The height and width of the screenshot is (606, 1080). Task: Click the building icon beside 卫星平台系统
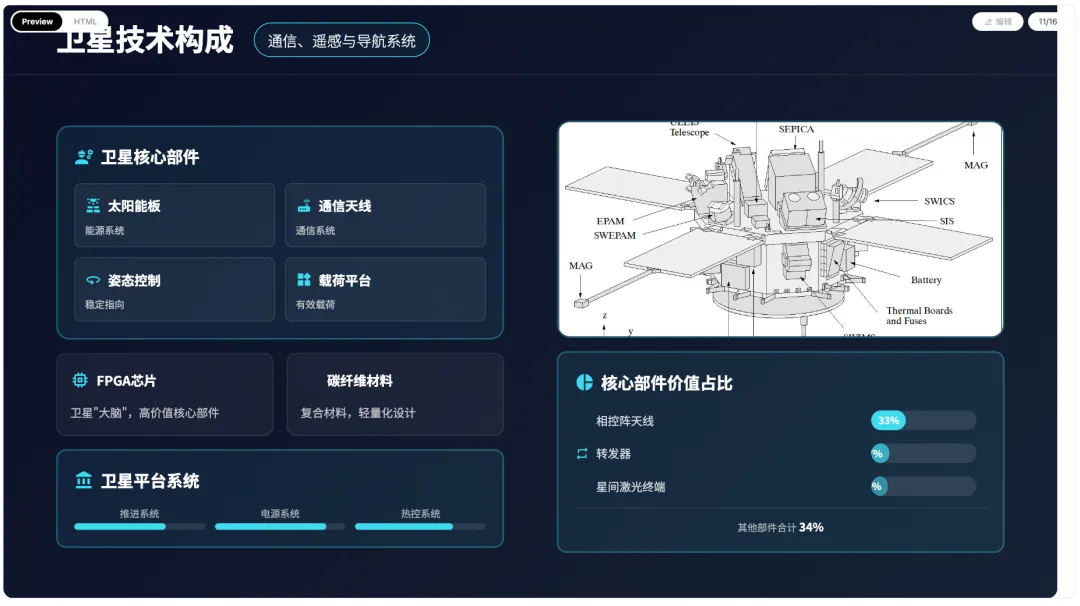point(84,480)
